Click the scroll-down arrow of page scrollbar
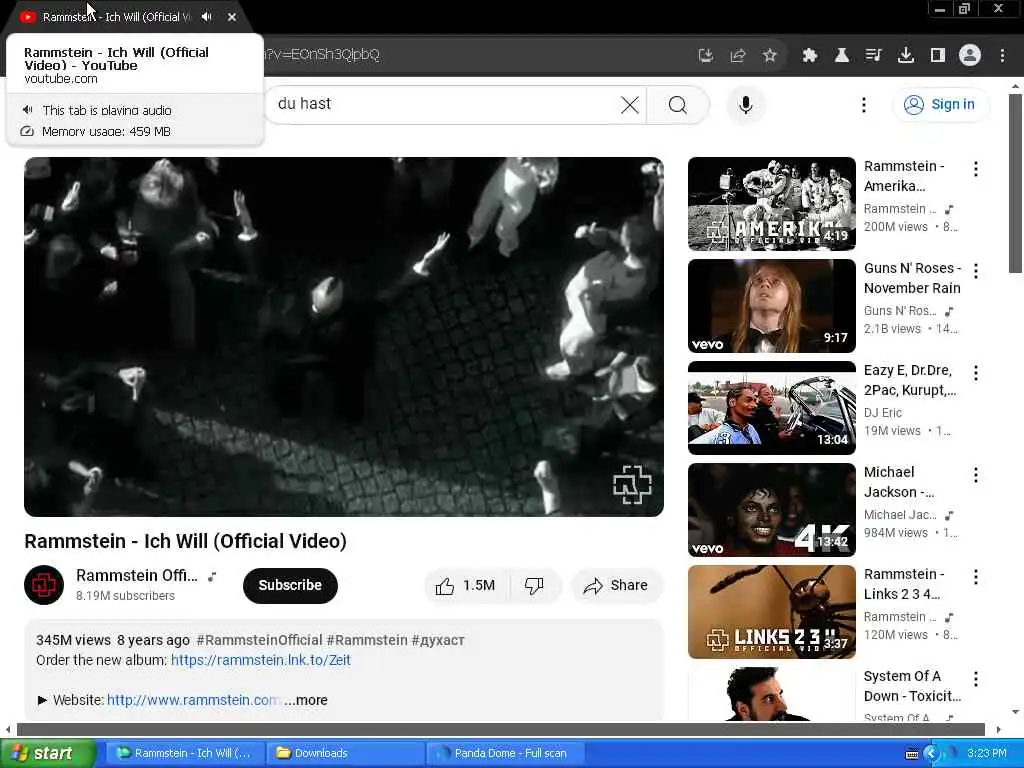Image resolution: width=1024 pixels, height=768 pixels. [1015, 712]
